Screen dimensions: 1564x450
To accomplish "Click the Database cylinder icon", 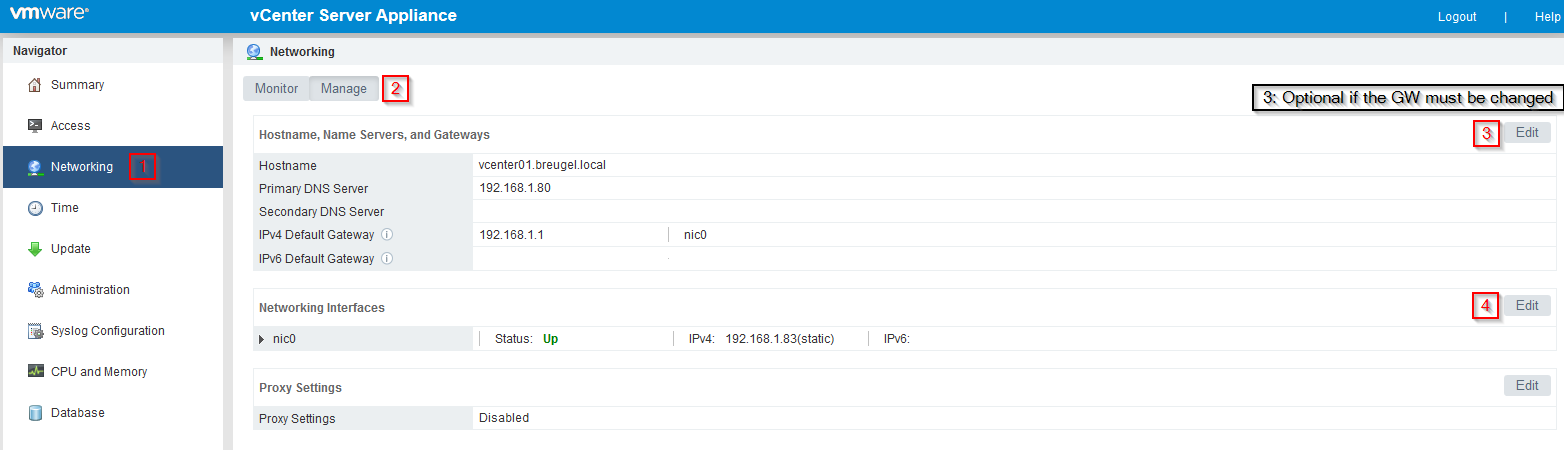I will (35, 413).
